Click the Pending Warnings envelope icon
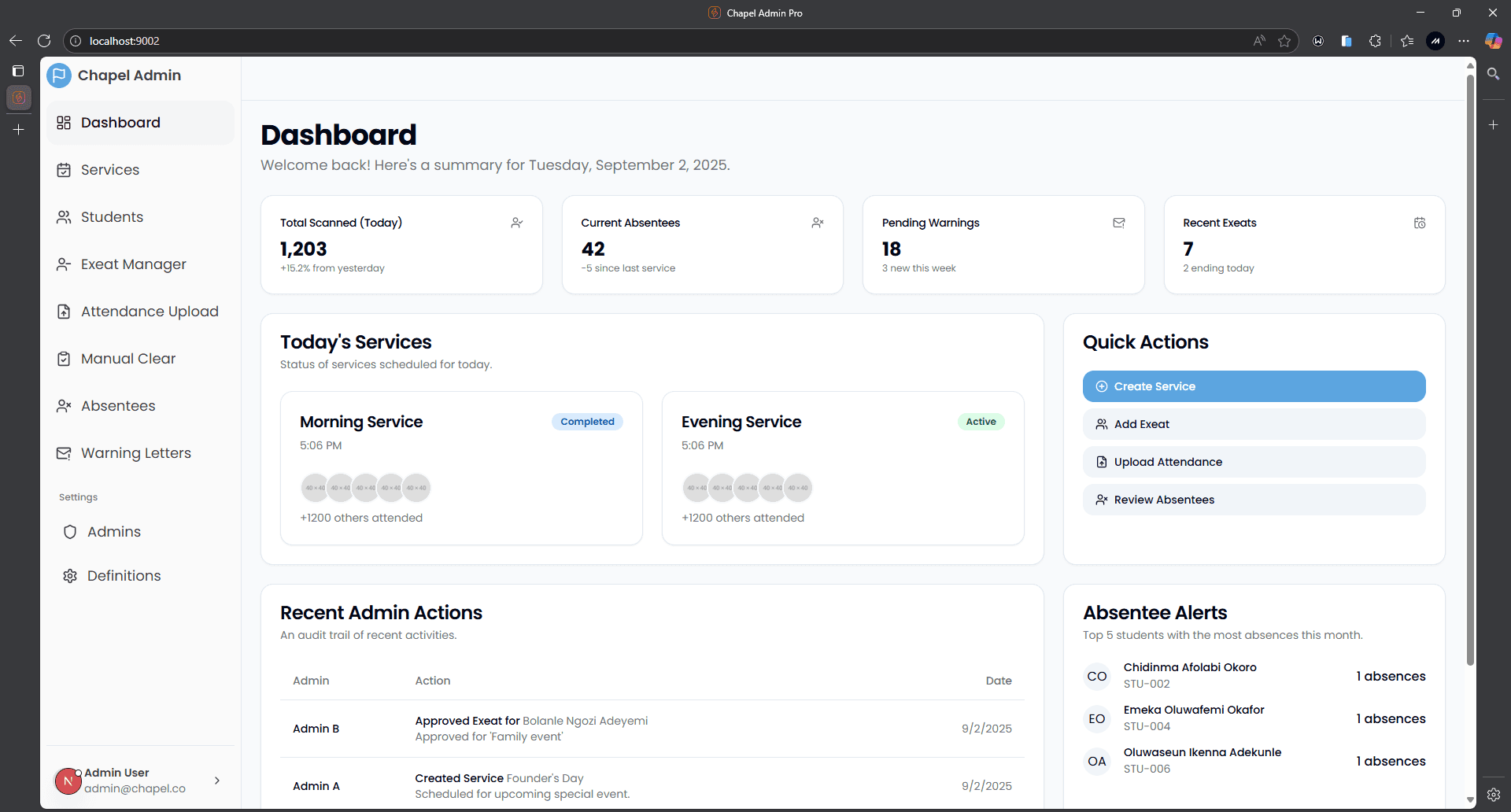Screen dimensions: 1511x812 click(1118, 223)
